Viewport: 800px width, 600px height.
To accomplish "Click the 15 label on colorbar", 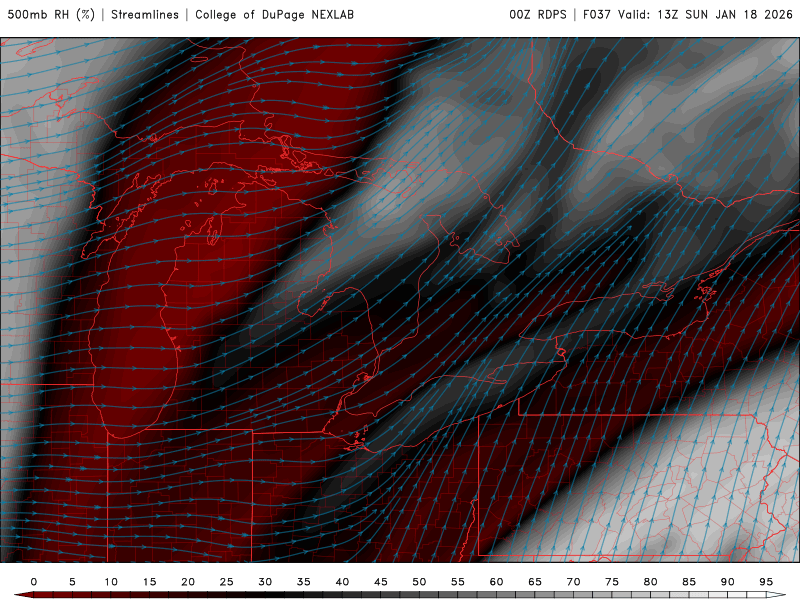I will [149, 582].
